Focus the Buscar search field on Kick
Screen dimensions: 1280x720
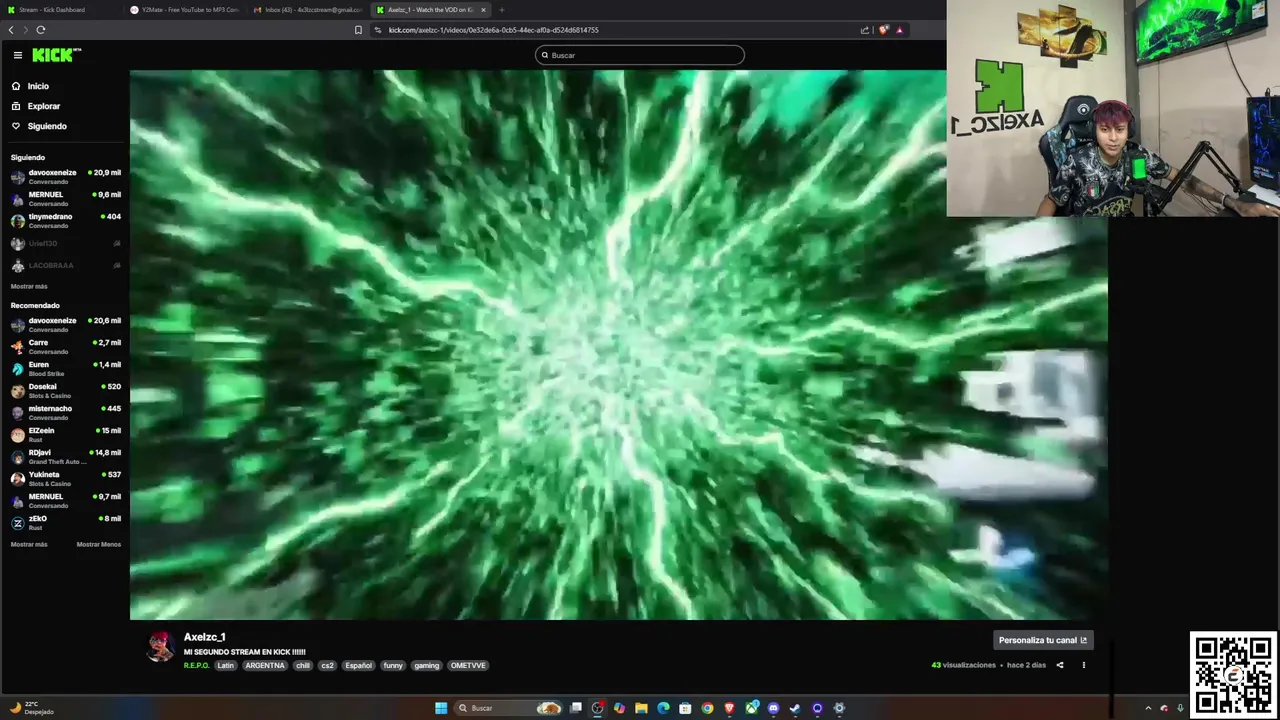640,55
